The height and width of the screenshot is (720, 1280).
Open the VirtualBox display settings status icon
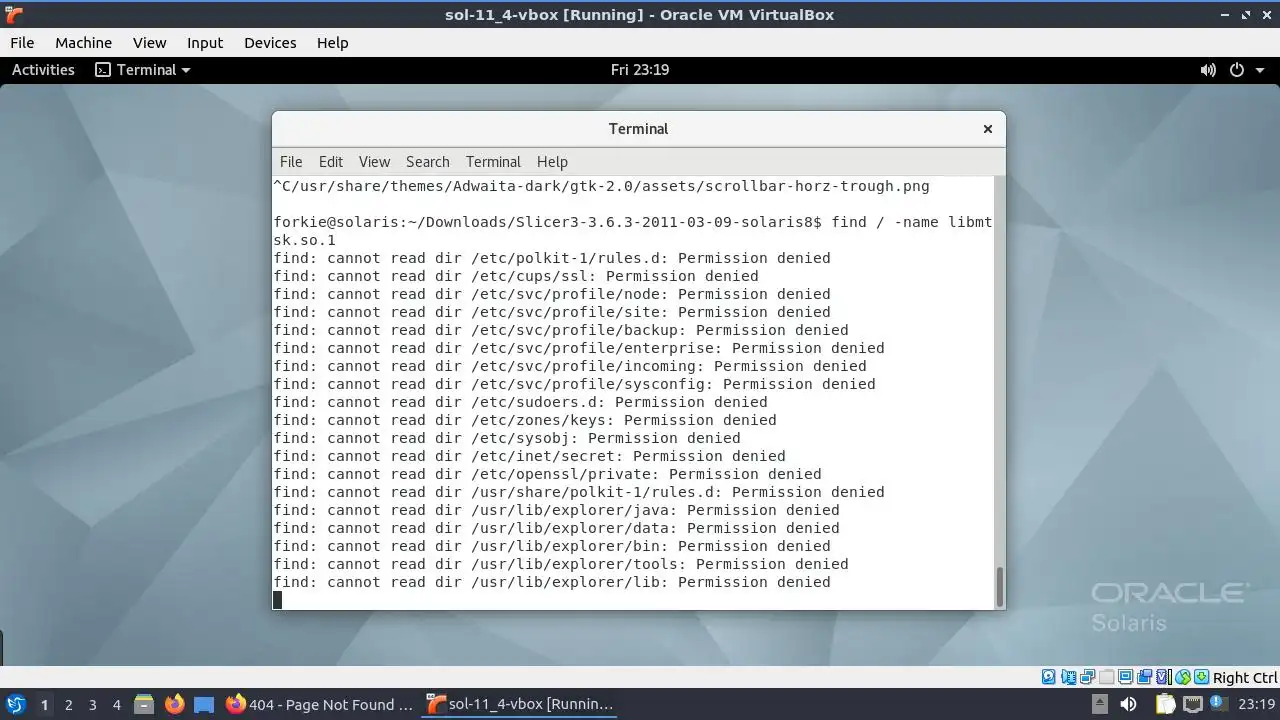click(x=1125, y=677)
